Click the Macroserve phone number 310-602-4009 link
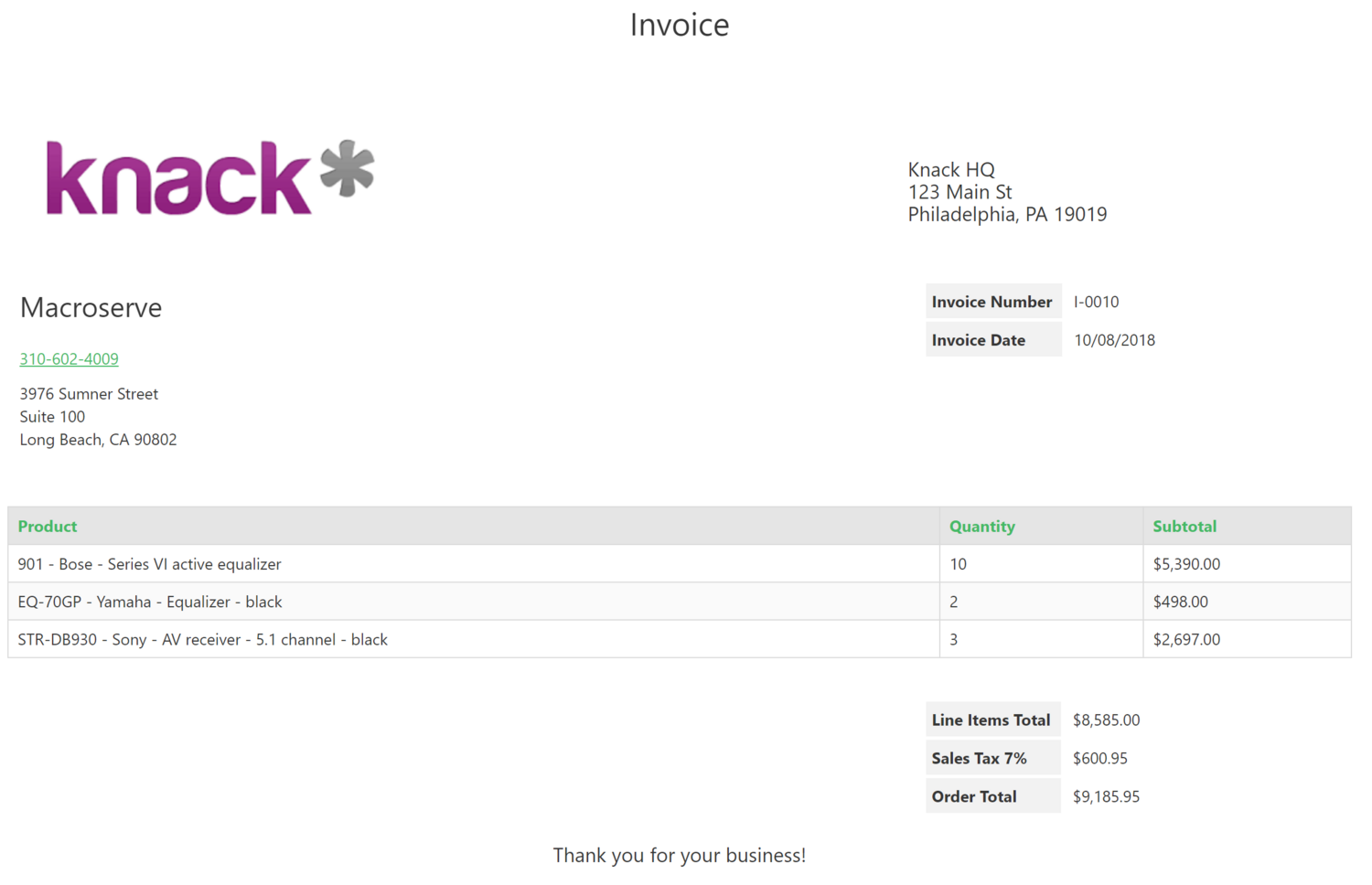Viewport: 1372px width, 885px height. (x=70, y=359)
